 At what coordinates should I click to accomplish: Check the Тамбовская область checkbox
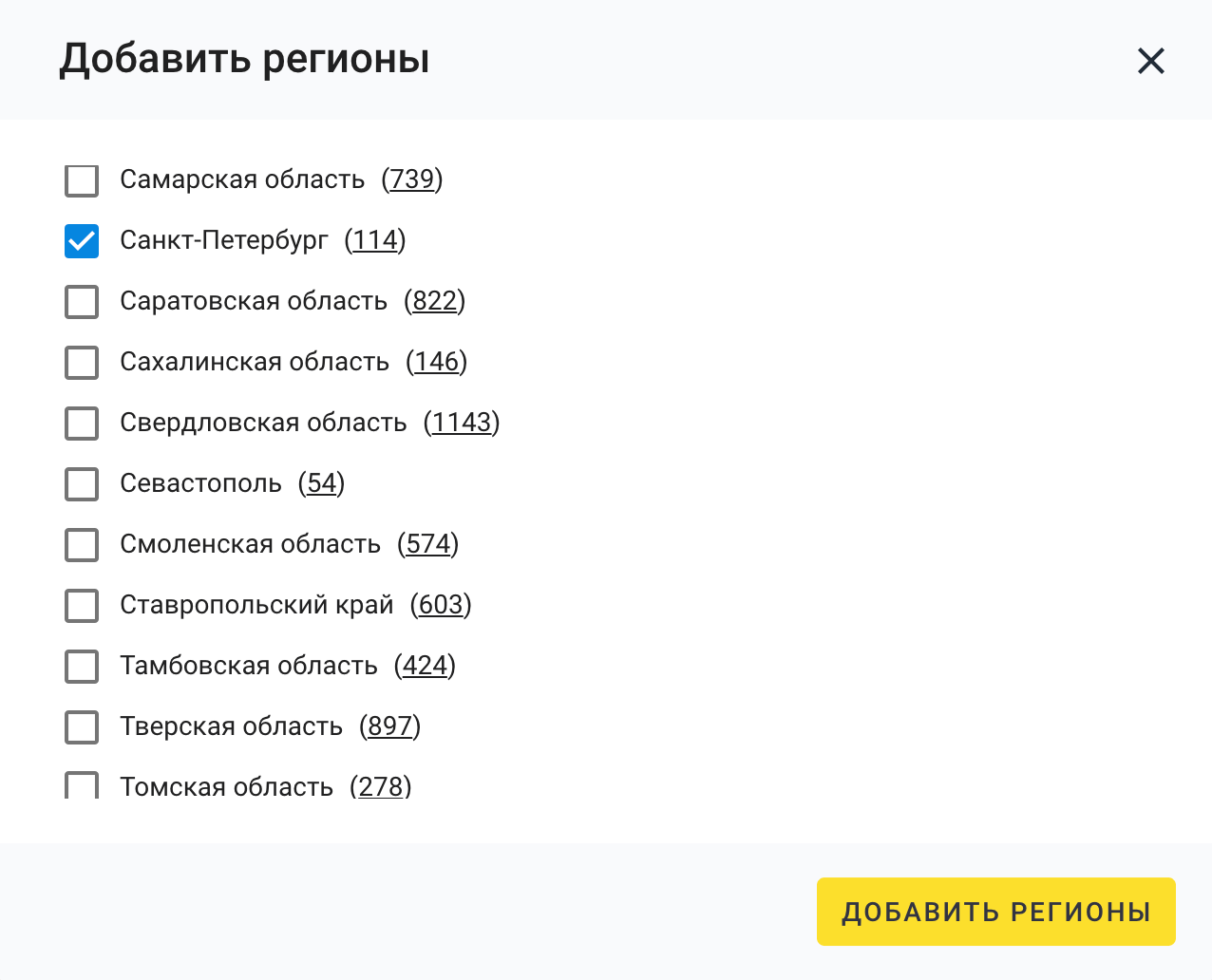[x=82, y=667]
